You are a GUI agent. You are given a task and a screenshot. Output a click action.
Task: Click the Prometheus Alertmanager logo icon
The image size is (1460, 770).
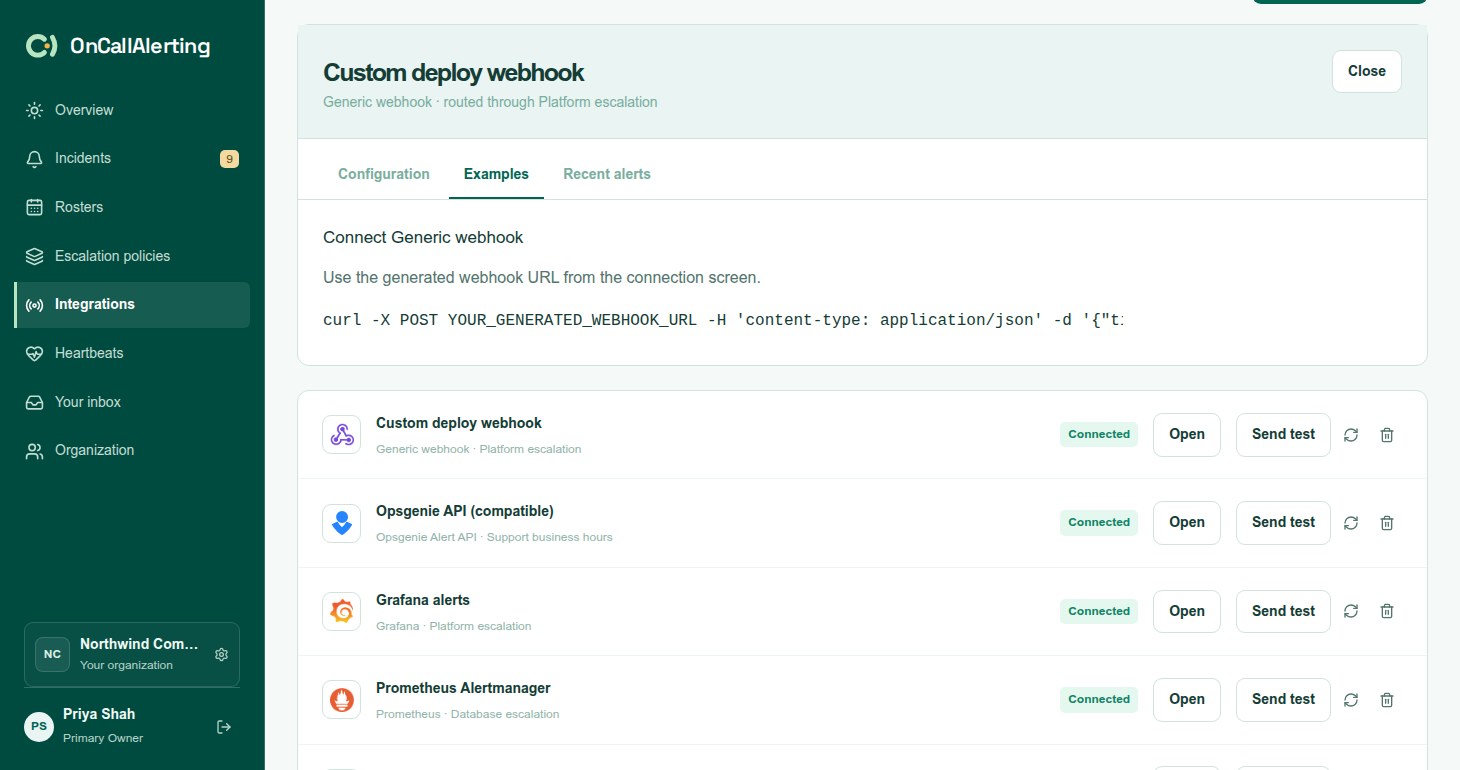click(341, 700)
